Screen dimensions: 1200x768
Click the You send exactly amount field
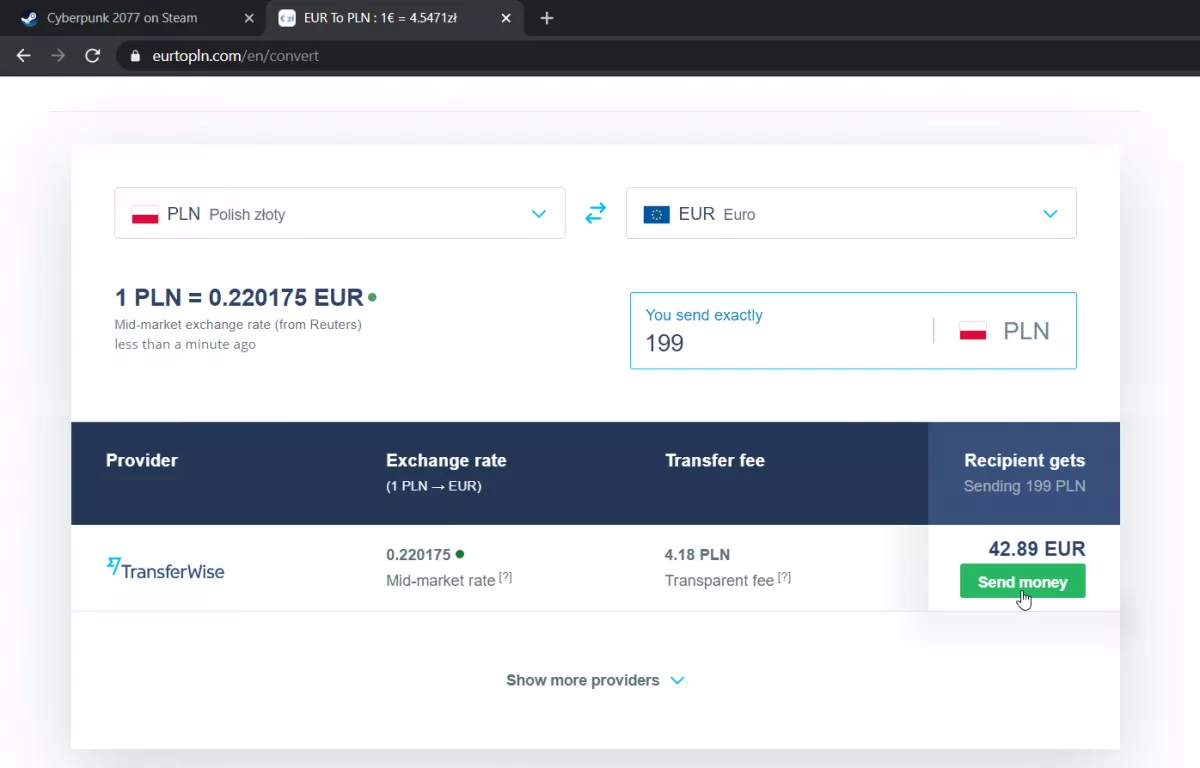pos(853,331)
